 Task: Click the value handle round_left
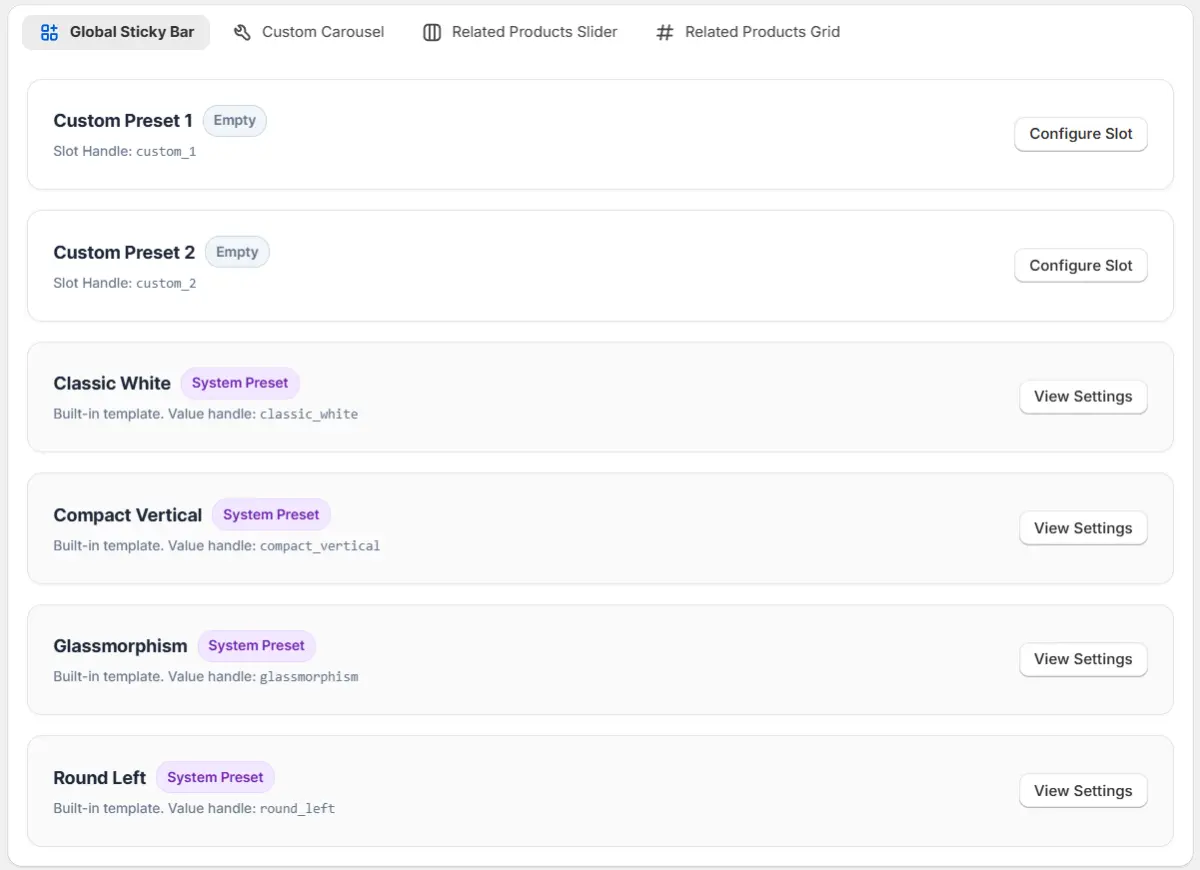pos(298,809)
